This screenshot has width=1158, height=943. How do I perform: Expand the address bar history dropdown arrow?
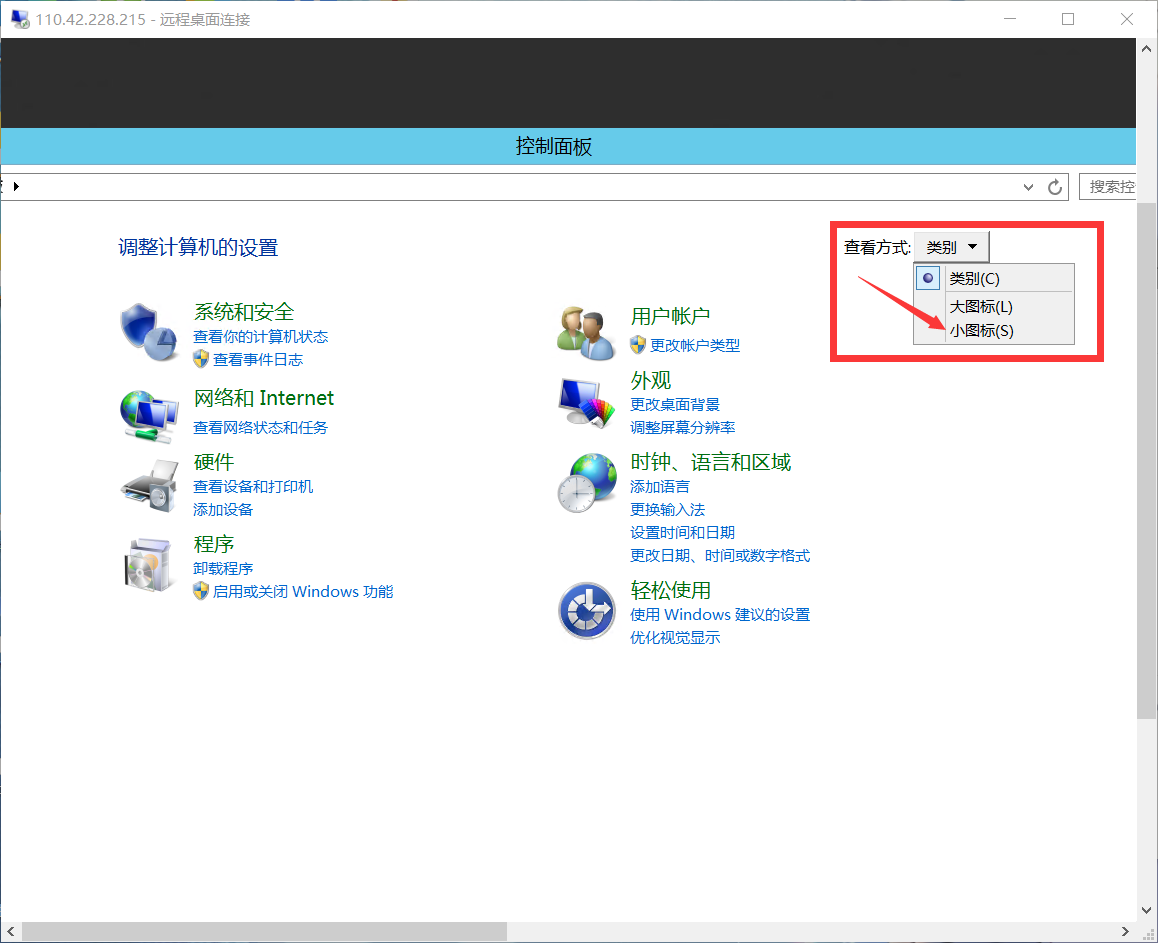1029,187
